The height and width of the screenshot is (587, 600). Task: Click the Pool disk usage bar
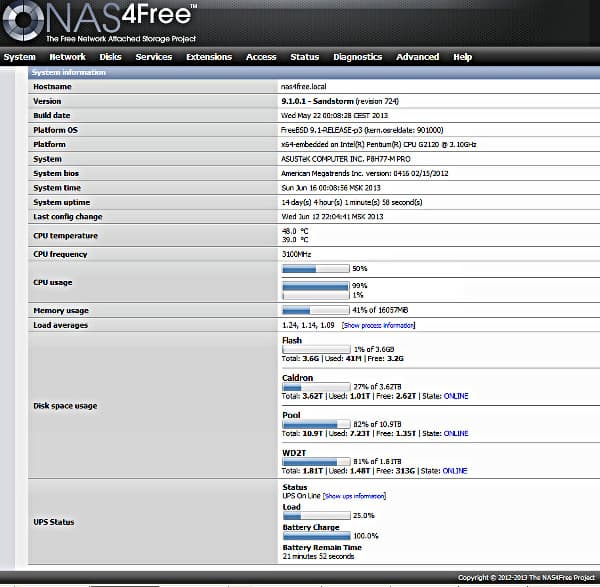click(x=316, y=424)
